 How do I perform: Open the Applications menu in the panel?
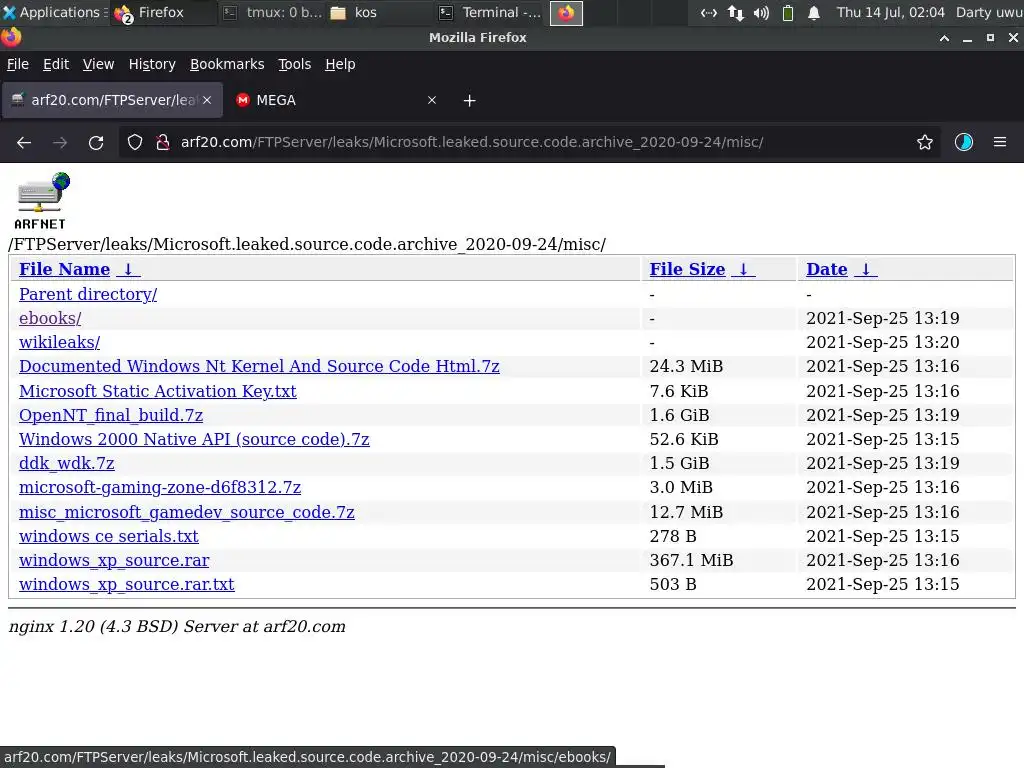[x=56, y=12]
